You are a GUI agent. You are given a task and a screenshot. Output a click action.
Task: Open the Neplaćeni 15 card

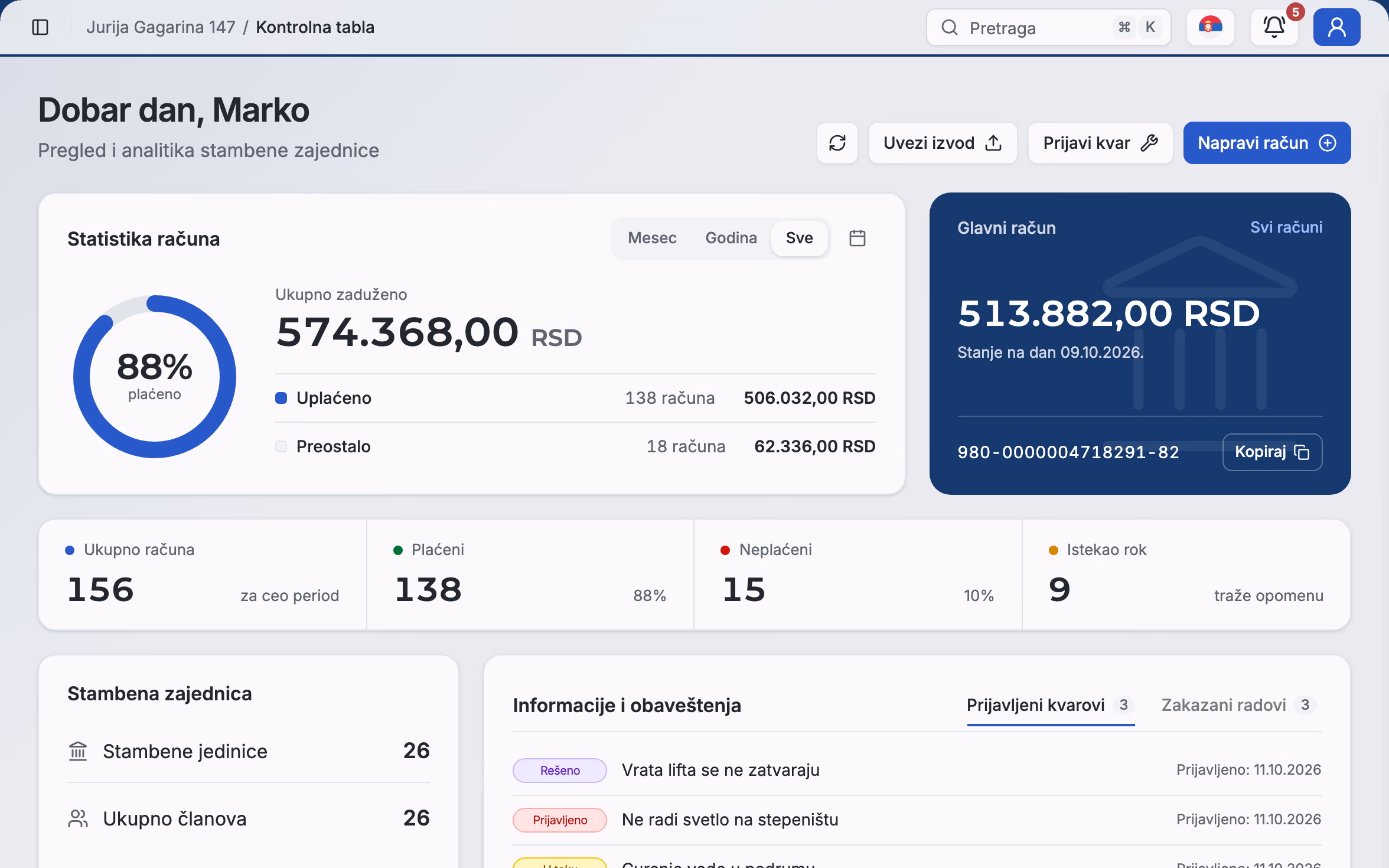(x=858, y=575)
